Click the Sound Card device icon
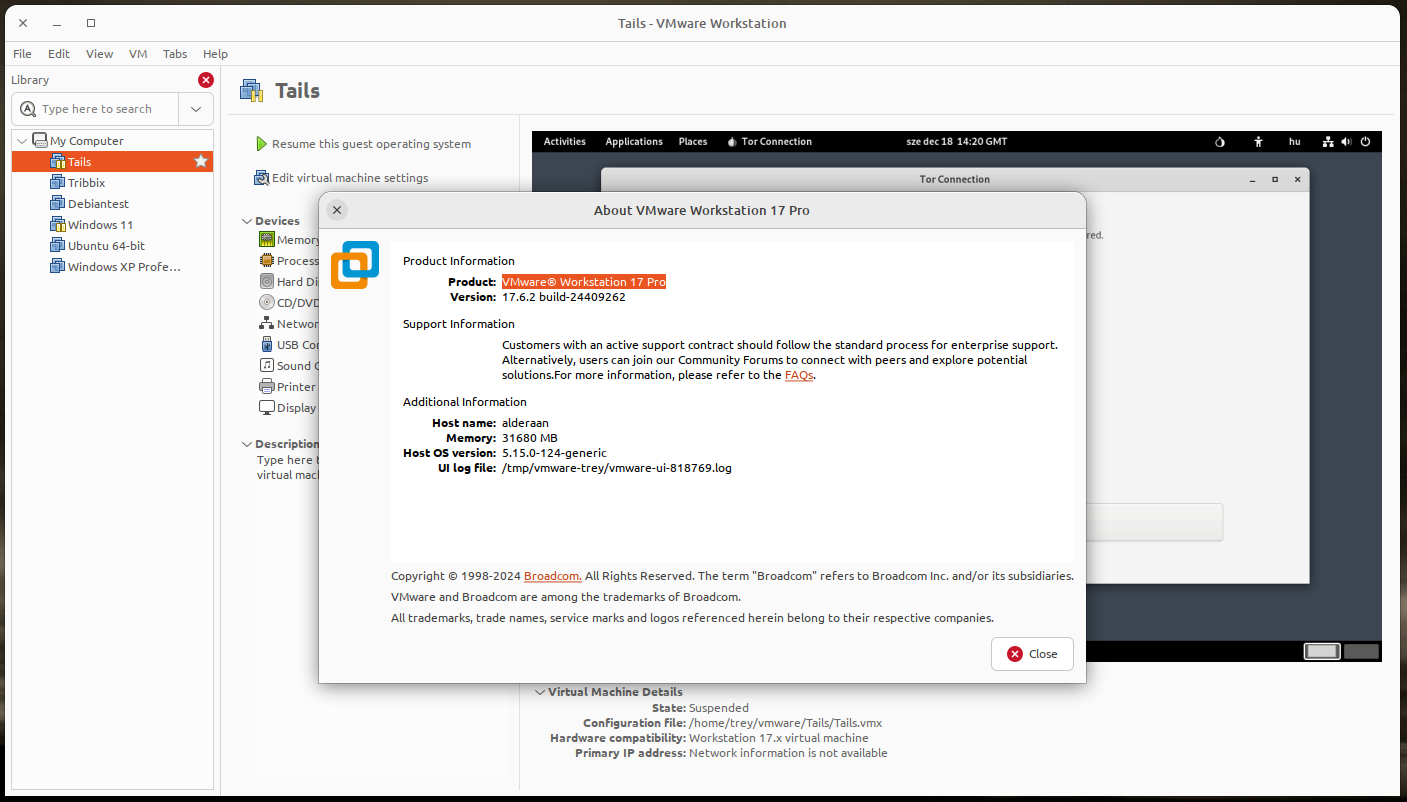Image resolution: width=1407 pixels, height=802 pixels. [x=267, y=365]
